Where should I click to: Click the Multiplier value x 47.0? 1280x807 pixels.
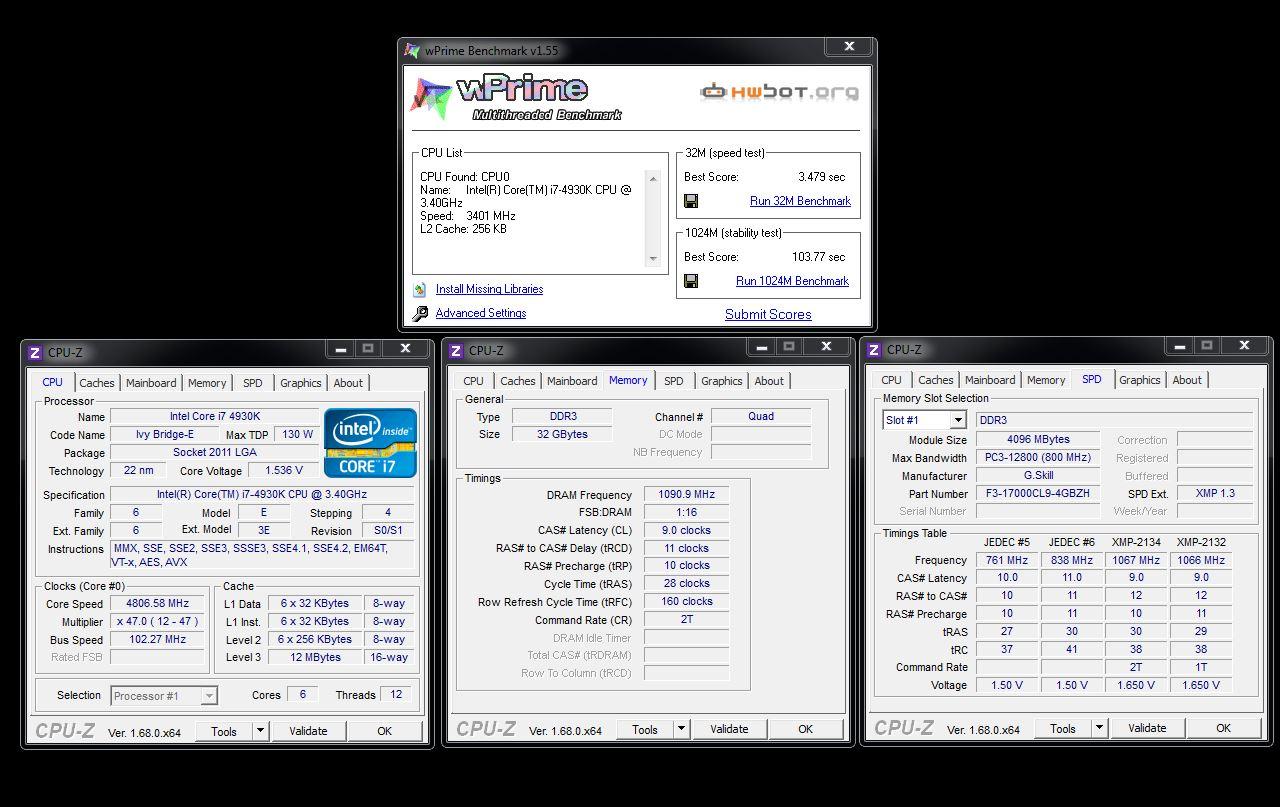(158, 622)
